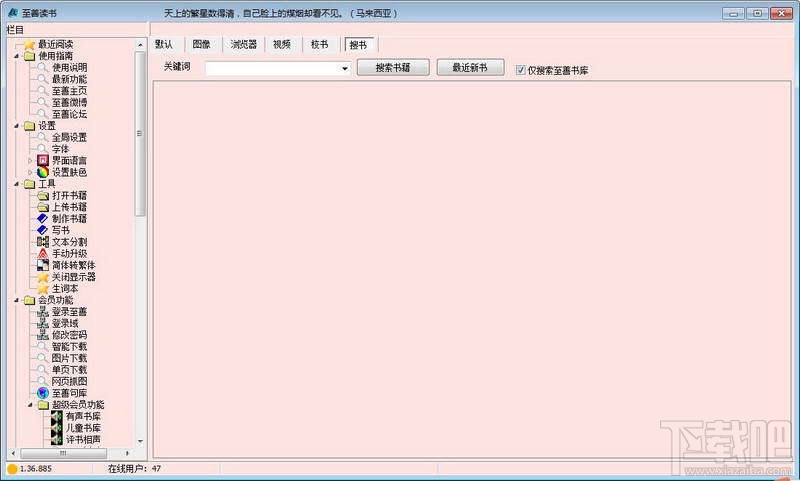Select 智能下载 tree item

coord(69,347)
